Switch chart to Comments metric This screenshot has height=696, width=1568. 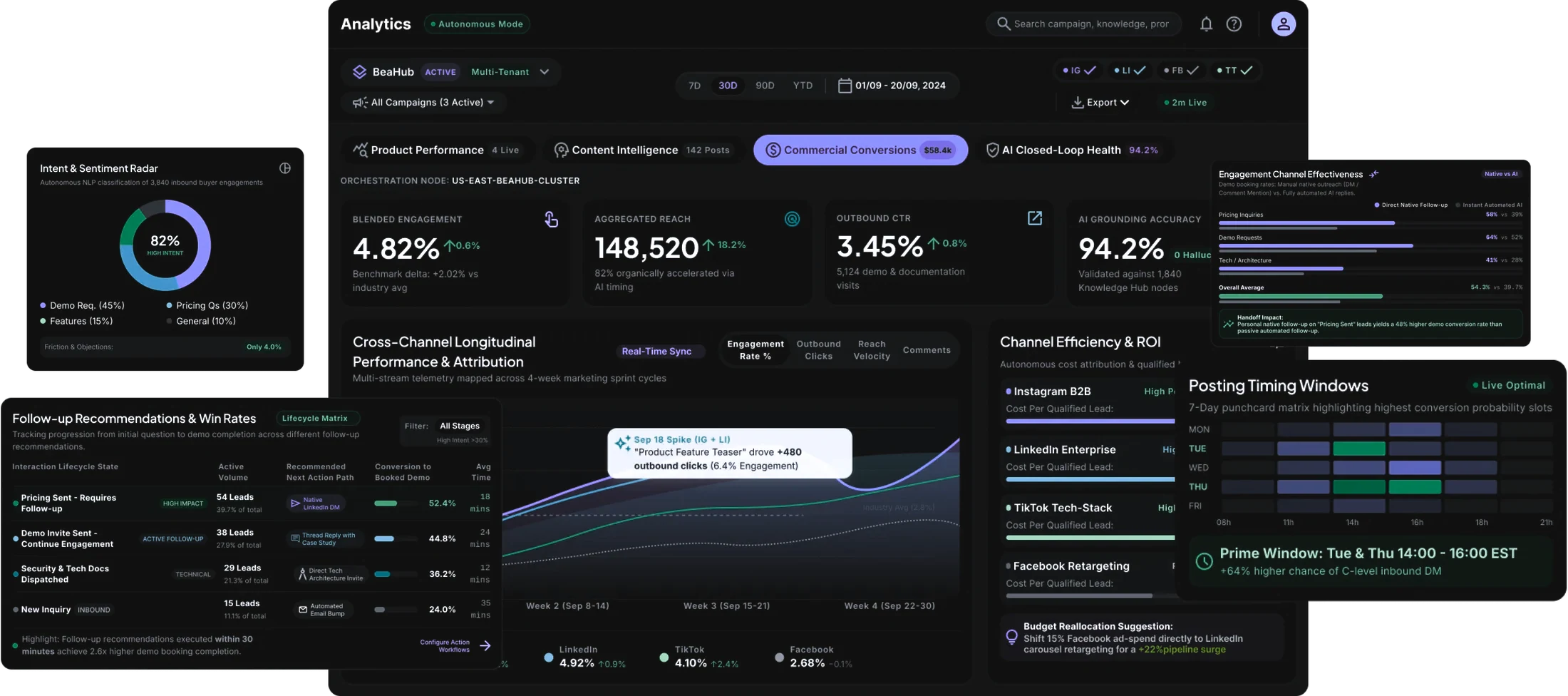[927, 350]
